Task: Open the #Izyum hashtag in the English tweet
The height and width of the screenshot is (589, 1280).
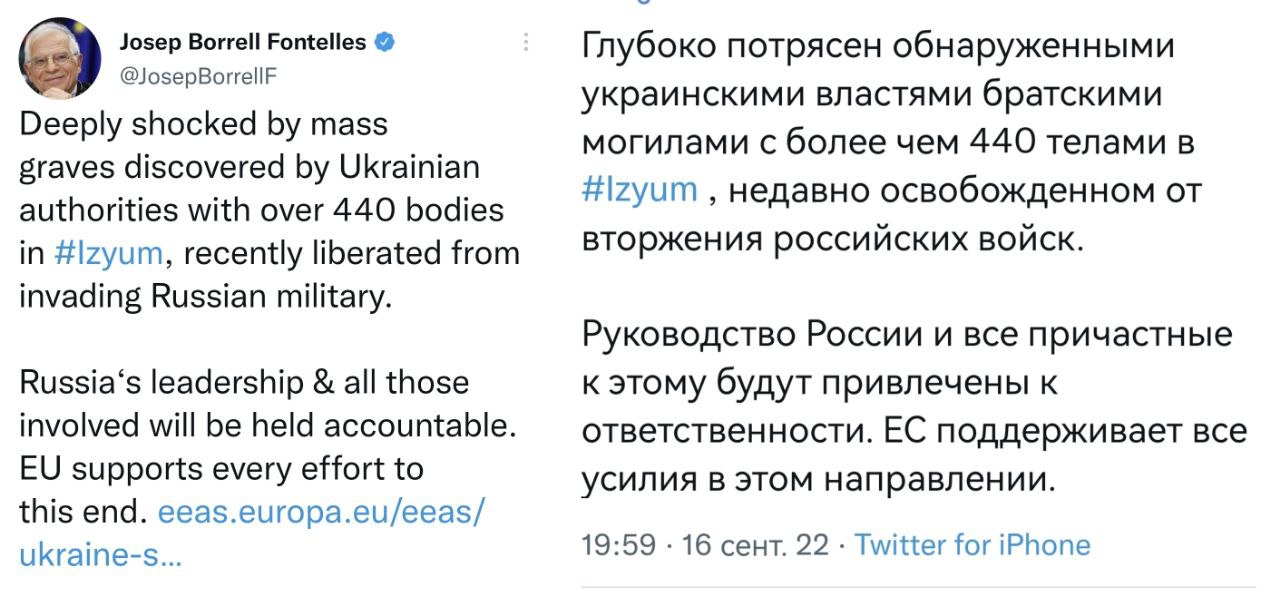Action: pos(106,253)
